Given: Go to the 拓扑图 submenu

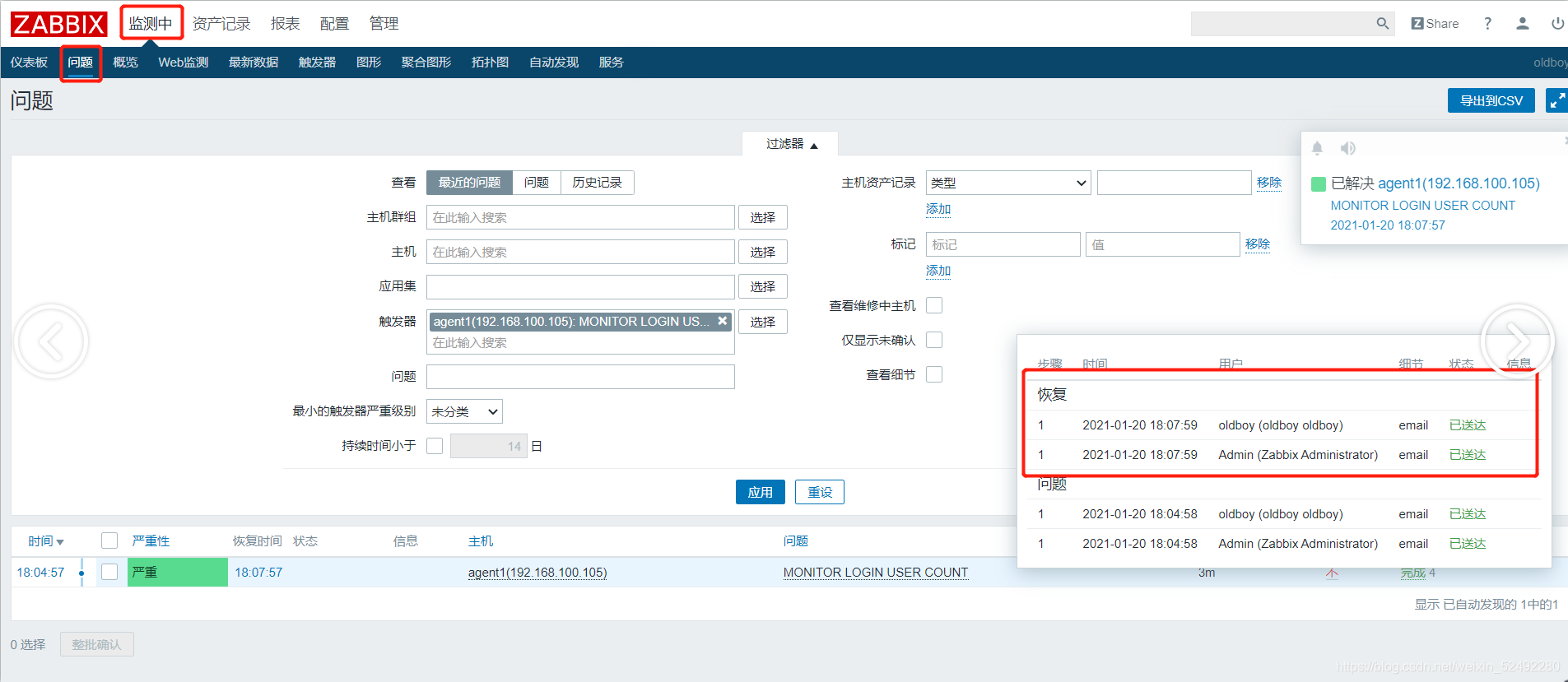Looking at the screenshot, I should tap(490, 63).
